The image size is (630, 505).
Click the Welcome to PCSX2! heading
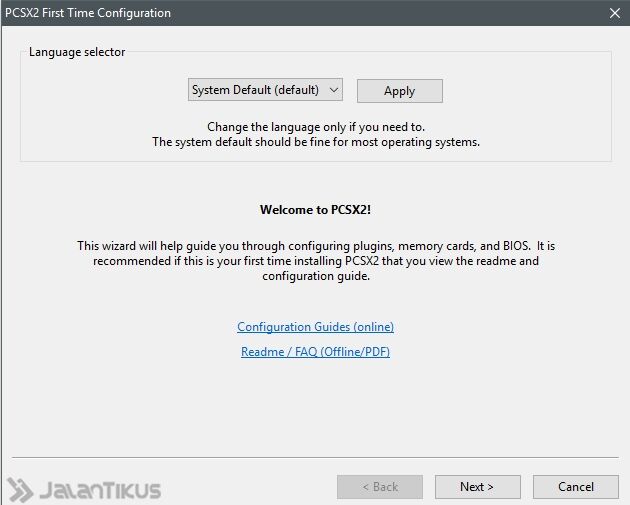coord(315,210)
